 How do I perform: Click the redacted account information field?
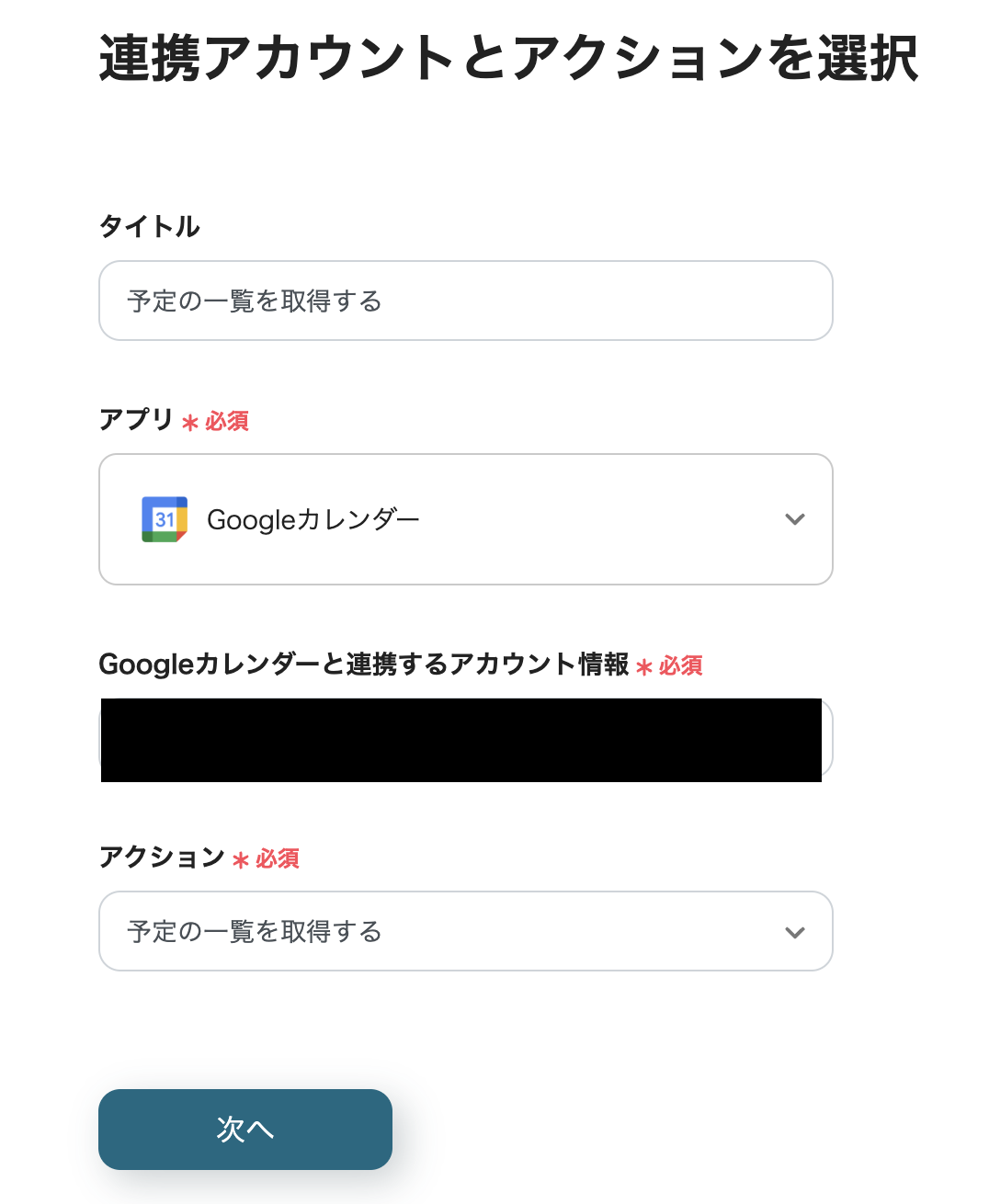[460, 740]
